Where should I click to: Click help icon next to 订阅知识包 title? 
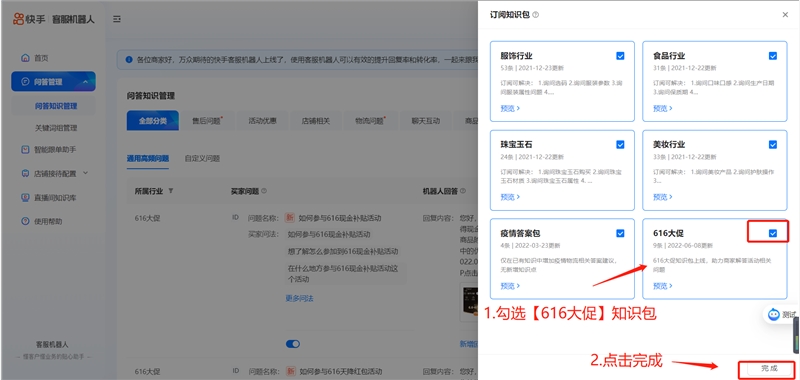(535, 15)
